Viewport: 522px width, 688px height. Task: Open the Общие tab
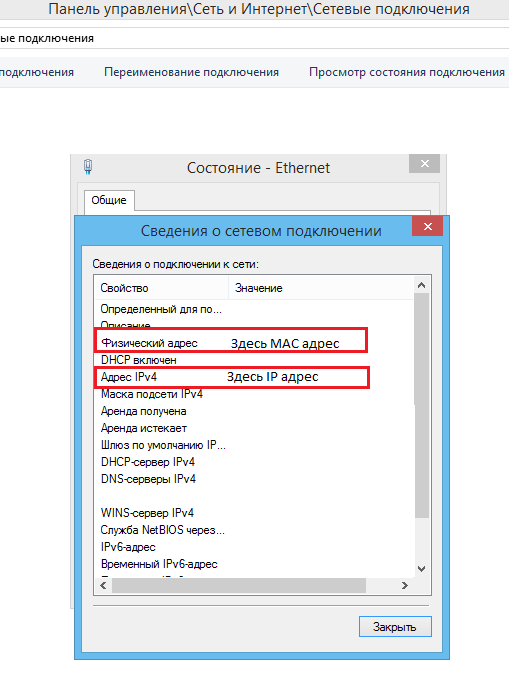point(109,200)
